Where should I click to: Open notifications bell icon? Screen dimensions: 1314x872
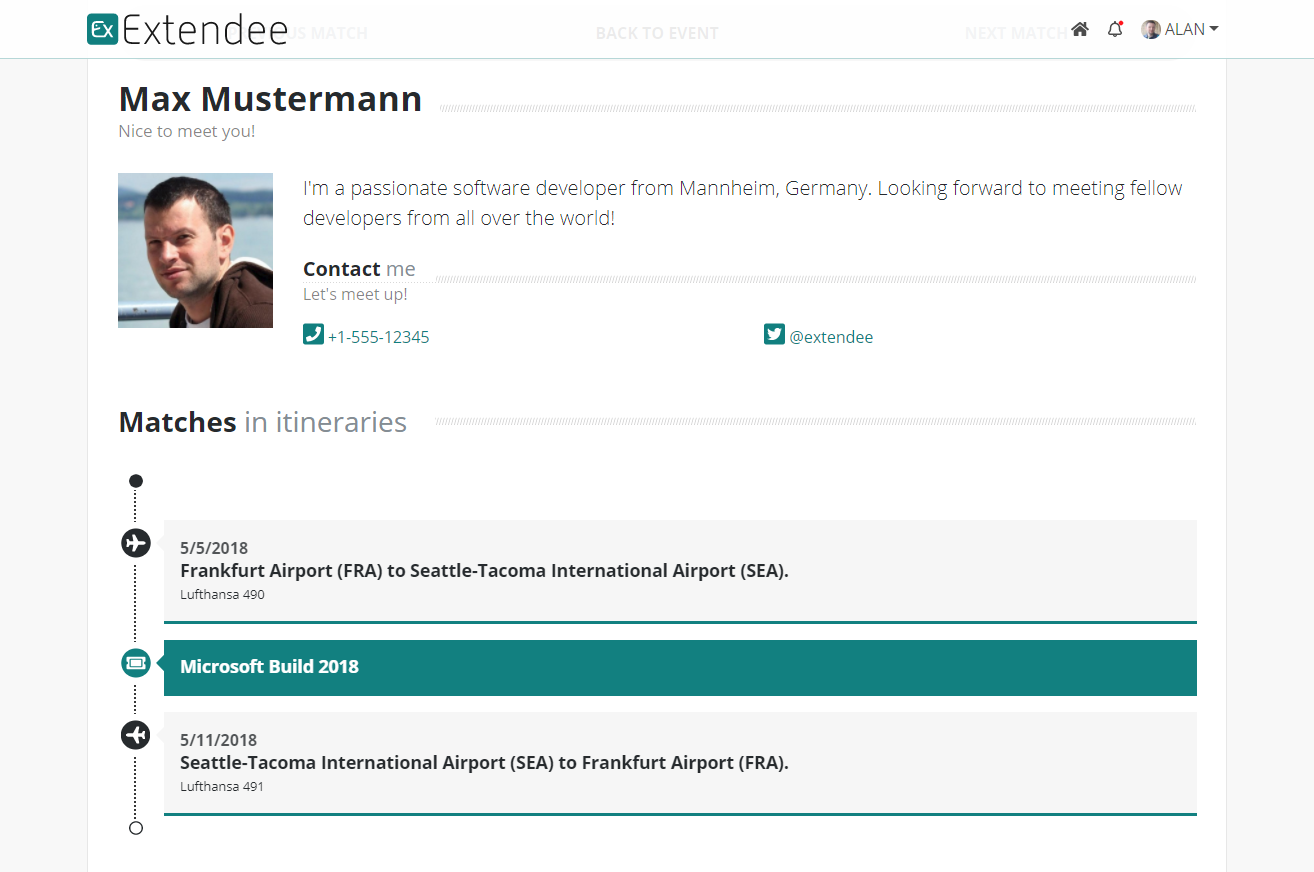[1115, 30]
